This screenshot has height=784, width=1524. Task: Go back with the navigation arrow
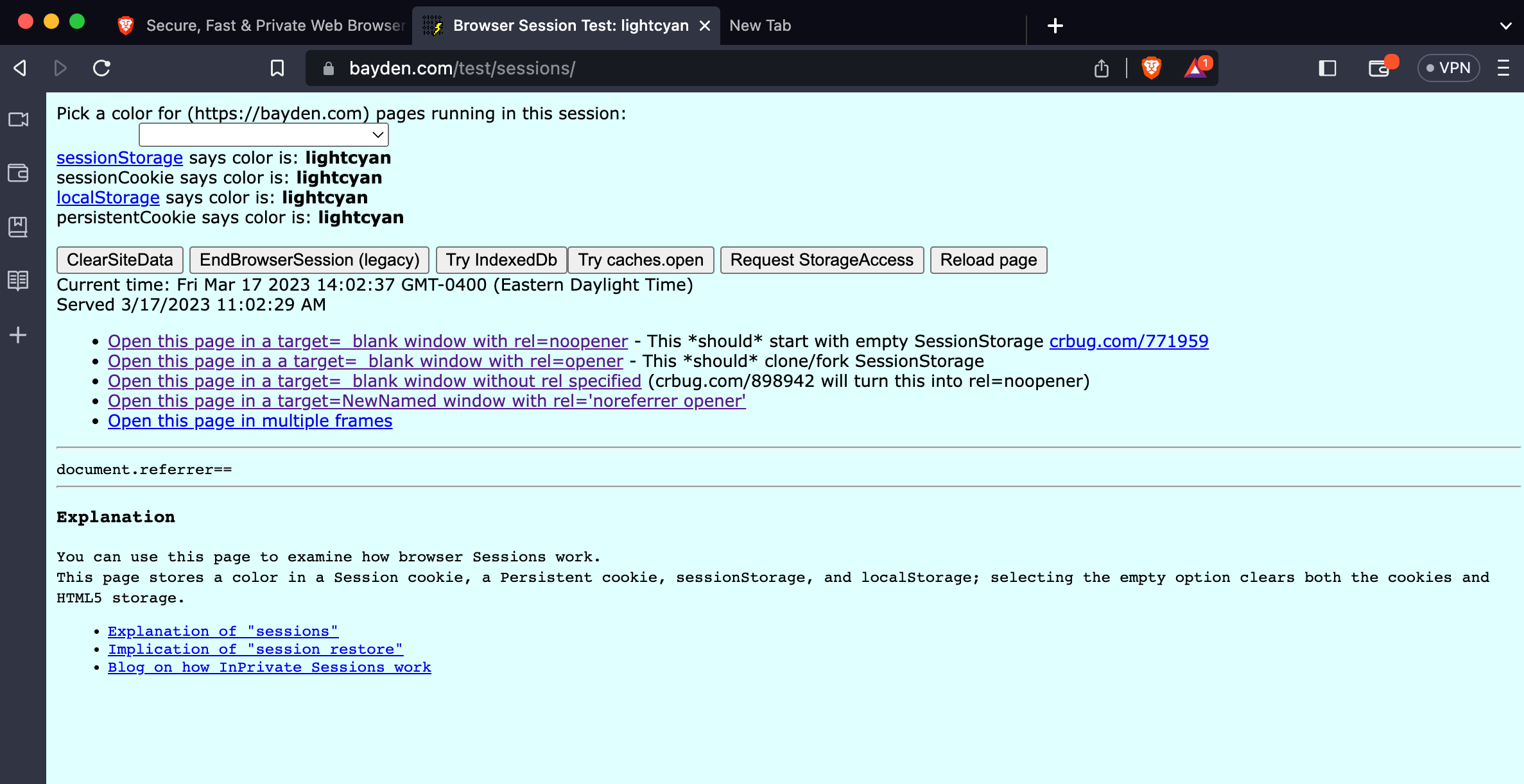click(x=21, y=68)
